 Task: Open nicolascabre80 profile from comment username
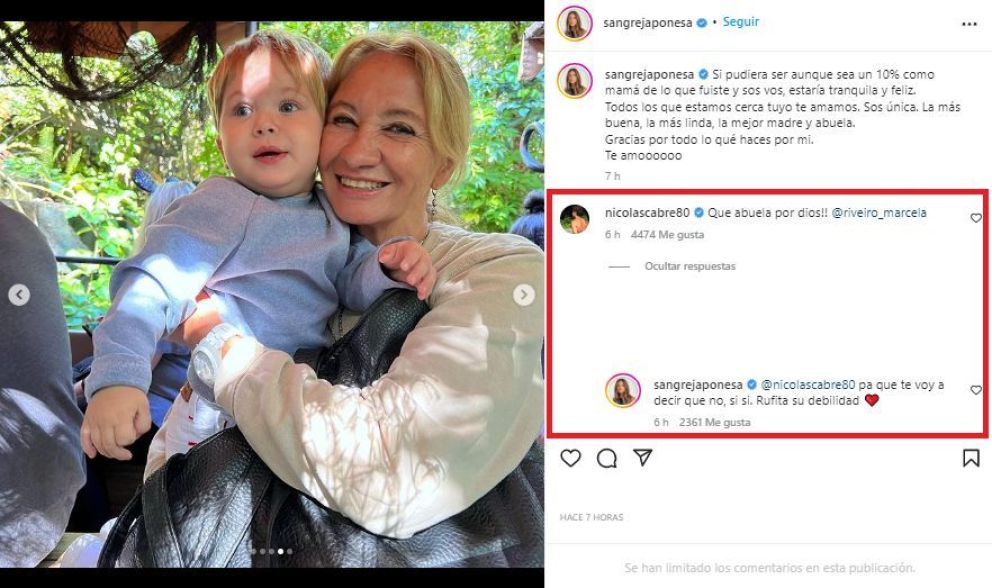coord(647,213)
